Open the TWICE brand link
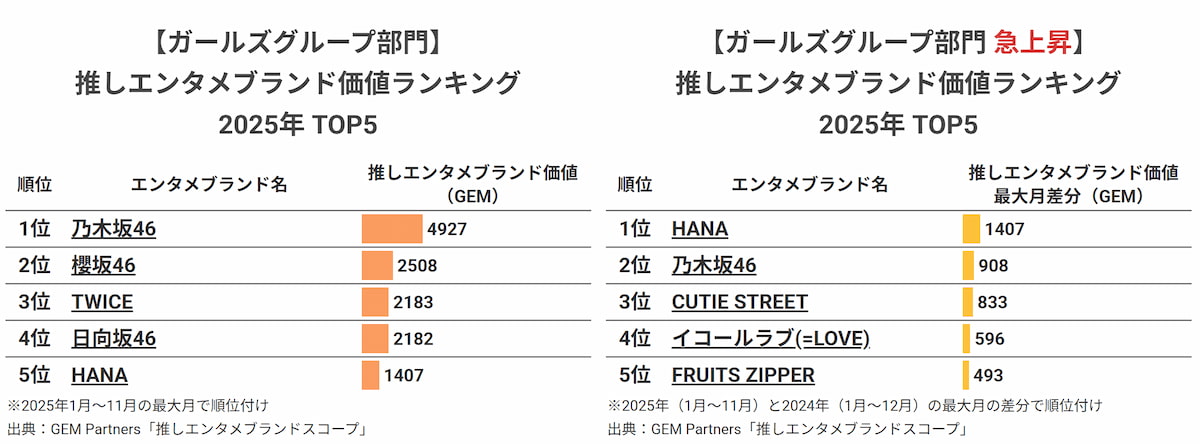Image resolution: width=1200 pixels, height=444 pixels. (102, 302)
